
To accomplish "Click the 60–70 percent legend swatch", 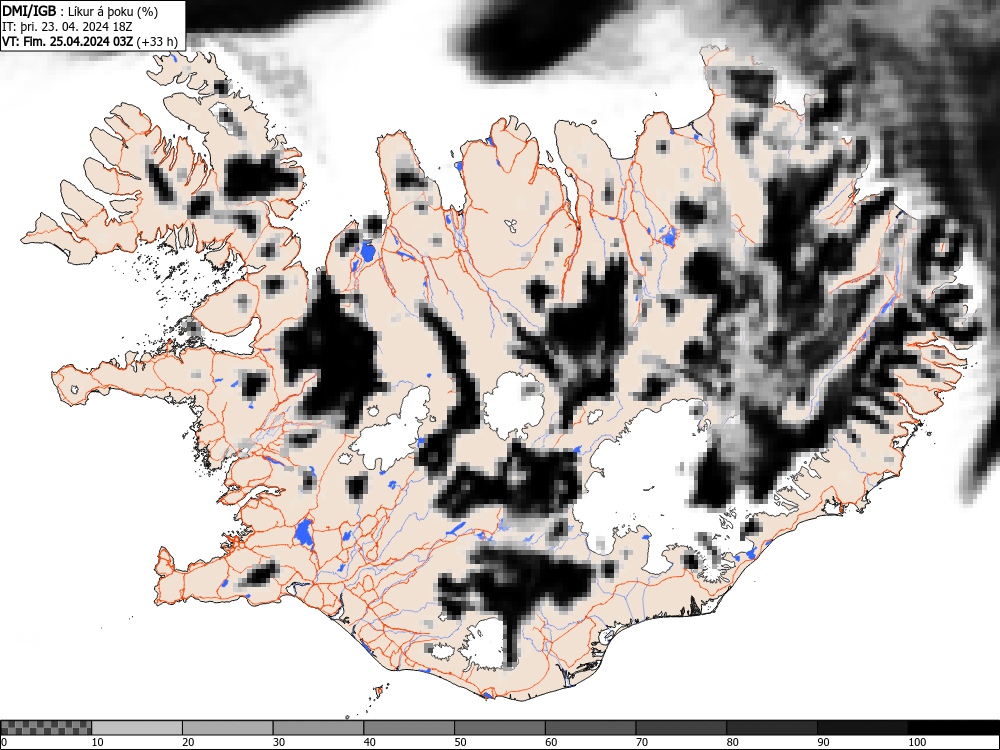I will [591, 728].
